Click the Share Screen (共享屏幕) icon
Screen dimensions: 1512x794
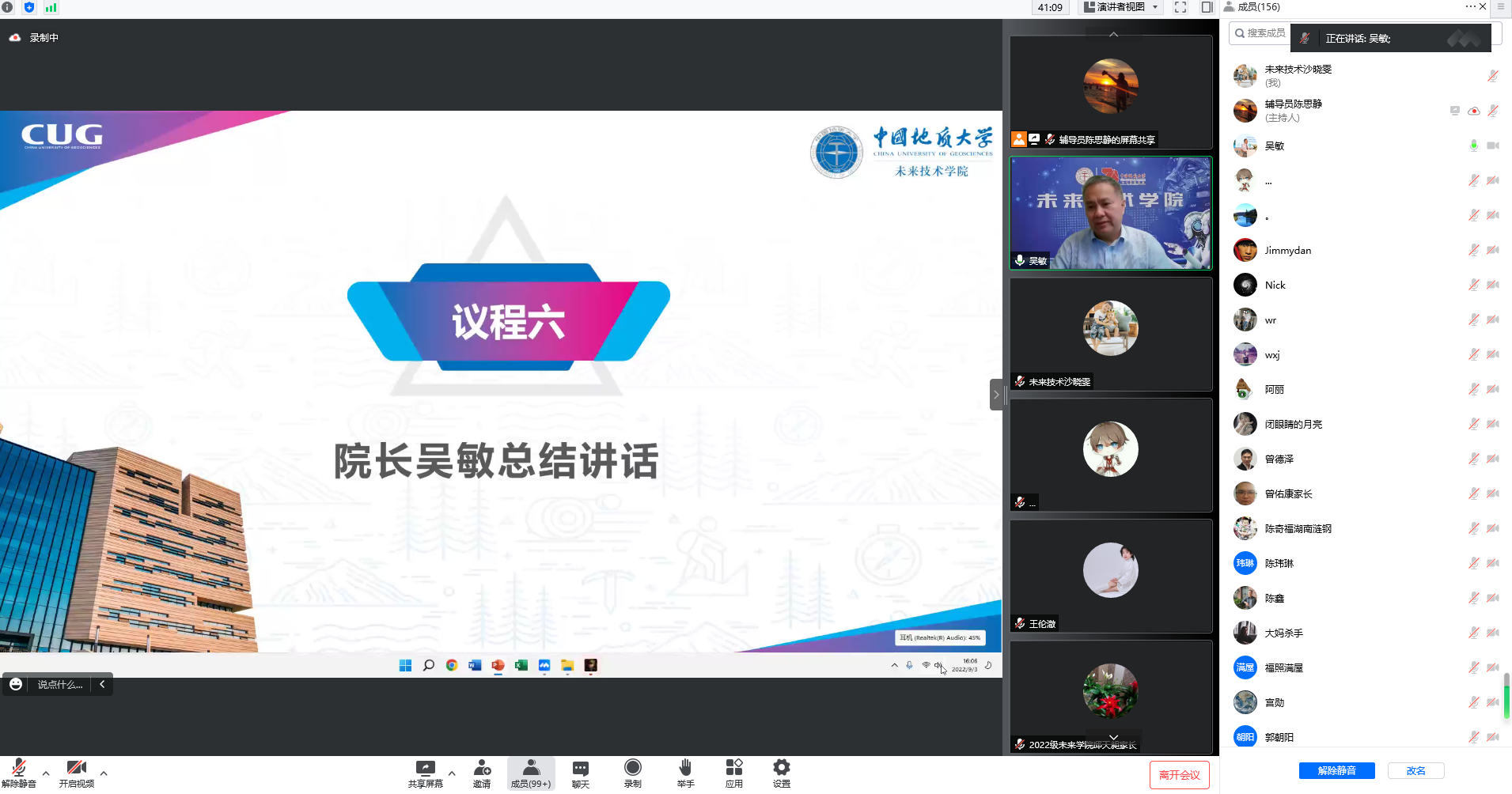(425, 773)
